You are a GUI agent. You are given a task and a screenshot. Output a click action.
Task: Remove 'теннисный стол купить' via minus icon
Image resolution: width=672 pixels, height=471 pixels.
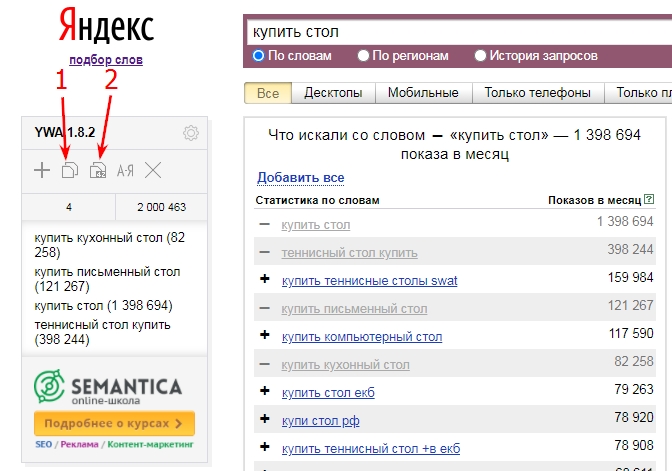(265, 252)
